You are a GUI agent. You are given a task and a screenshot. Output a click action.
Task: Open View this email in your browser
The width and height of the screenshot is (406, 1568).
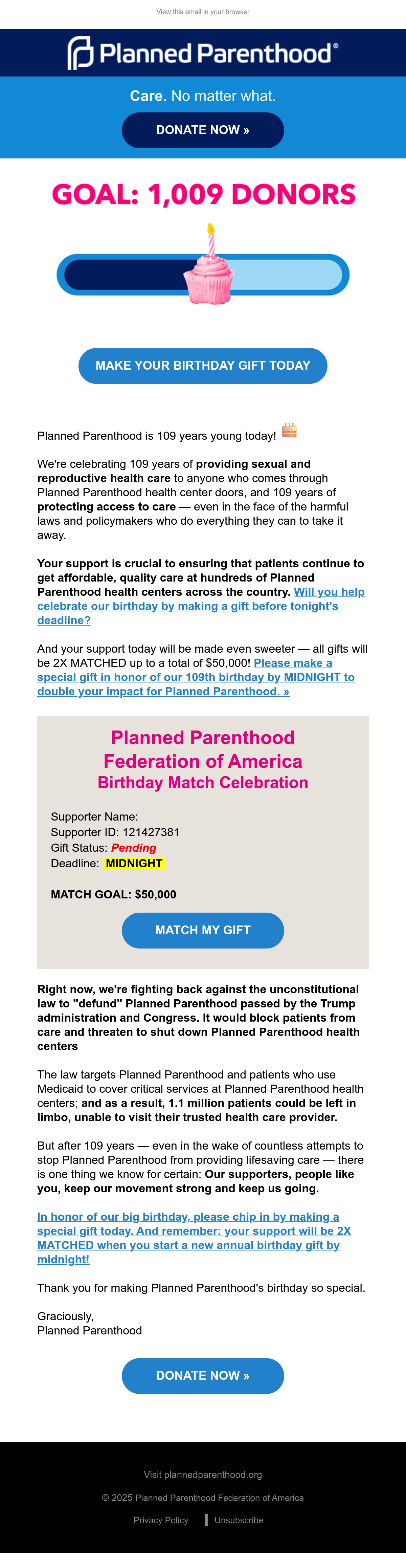click(203, 12)
